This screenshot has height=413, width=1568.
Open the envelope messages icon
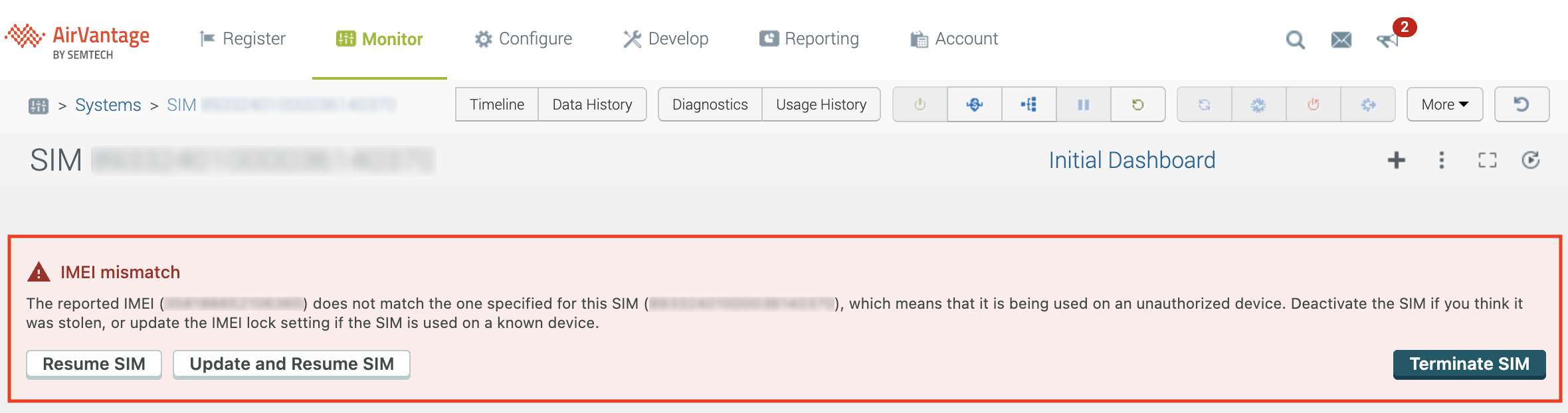coord(1341,40)
